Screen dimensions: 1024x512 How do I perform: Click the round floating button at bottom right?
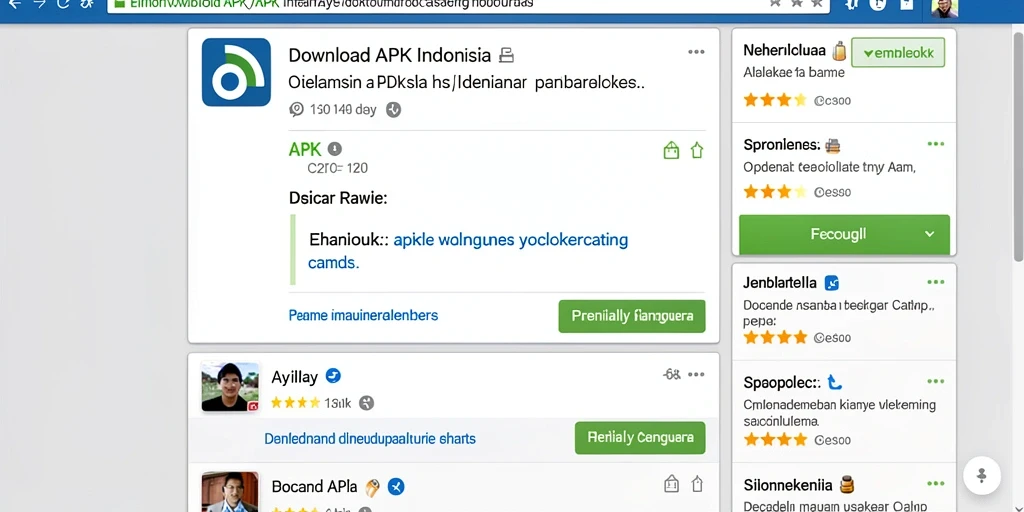tap(982, 475)
